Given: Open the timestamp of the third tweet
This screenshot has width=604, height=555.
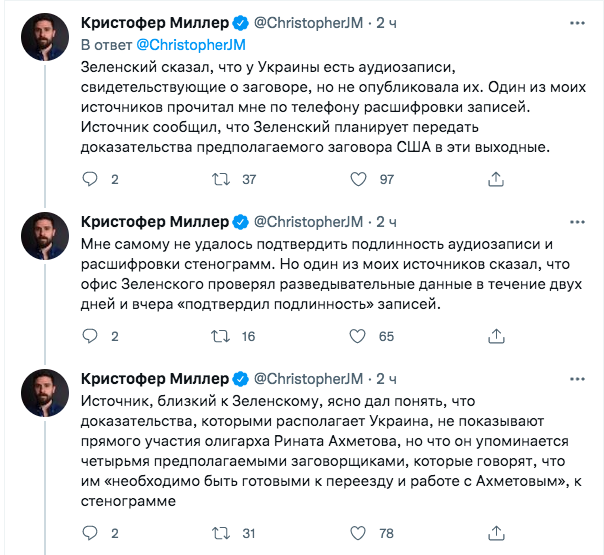Looking at the screenshot, I should coord(386,378).
